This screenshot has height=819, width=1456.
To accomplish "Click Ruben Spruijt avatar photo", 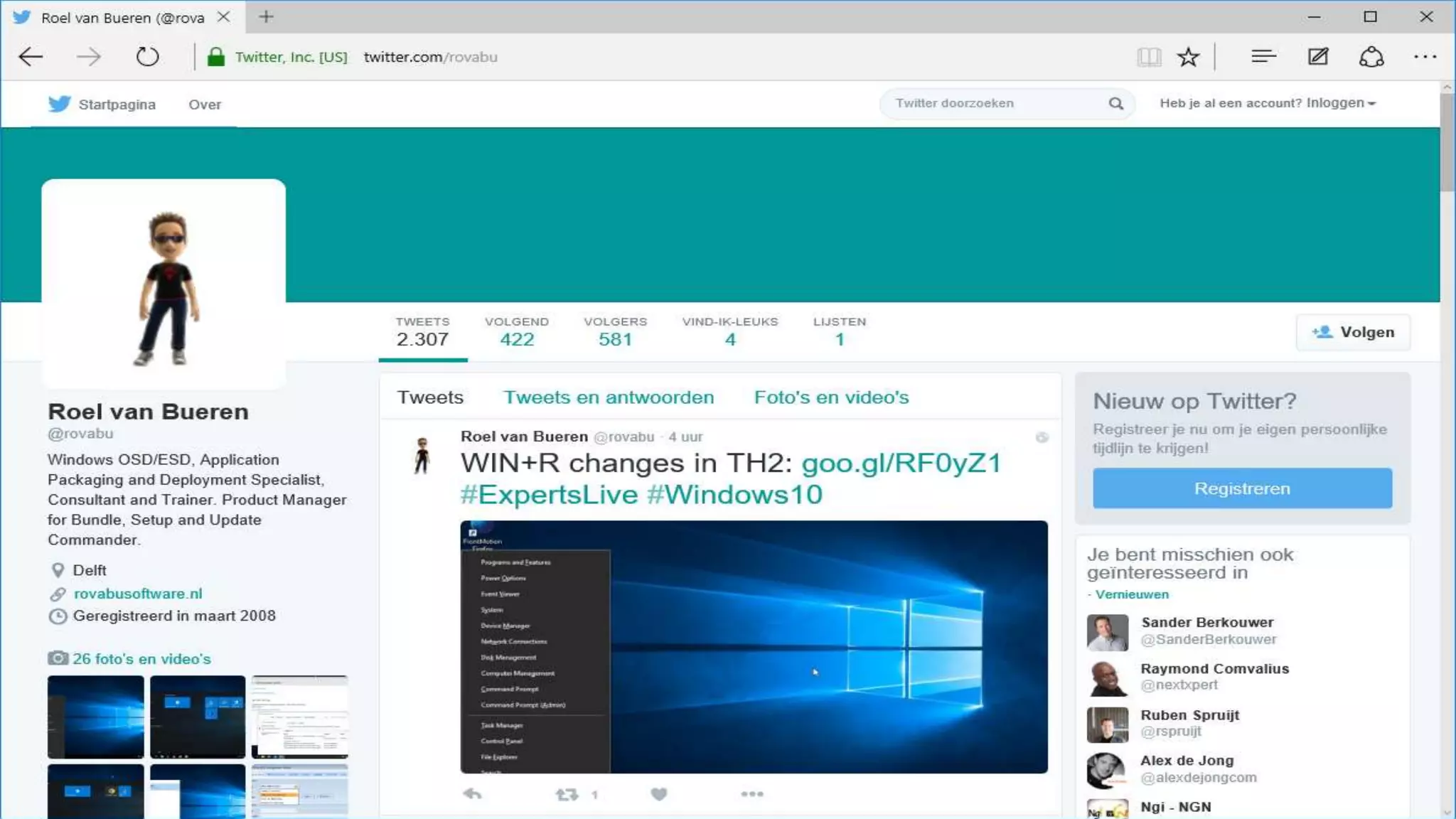I will (x=1107, y=724).
